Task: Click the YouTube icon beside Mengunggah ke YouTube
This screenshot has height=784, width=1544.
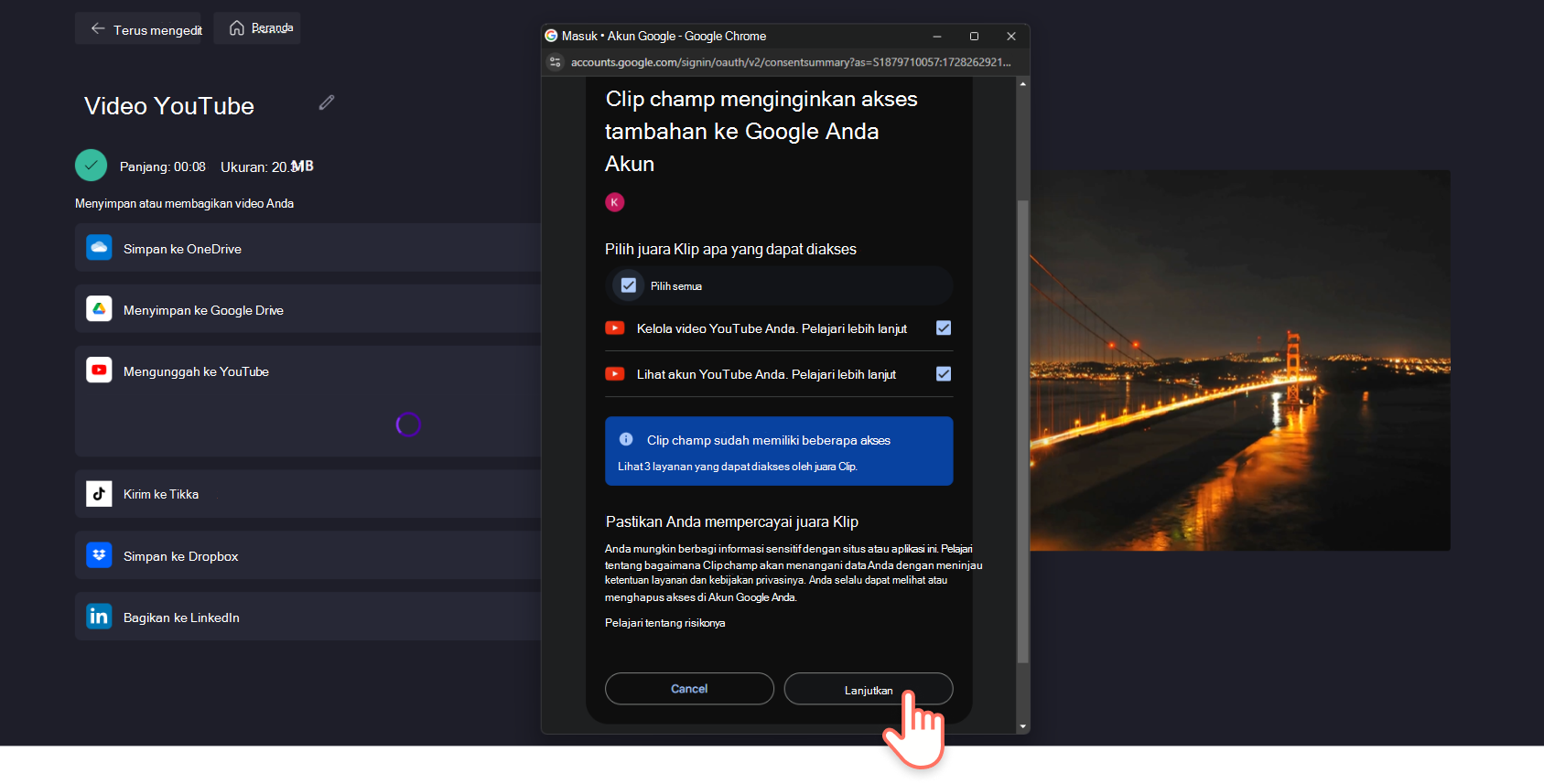Action: (x=99, y=371)
